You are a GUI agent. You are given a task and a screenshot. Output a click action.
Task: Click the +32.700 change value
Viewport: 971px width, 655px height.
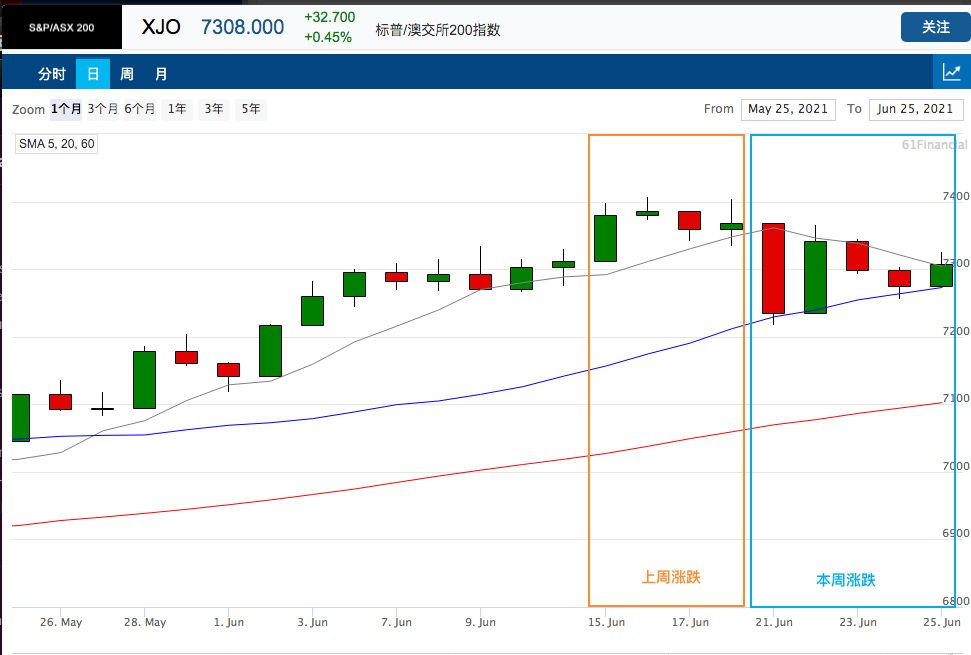click(x=329, y=17)
